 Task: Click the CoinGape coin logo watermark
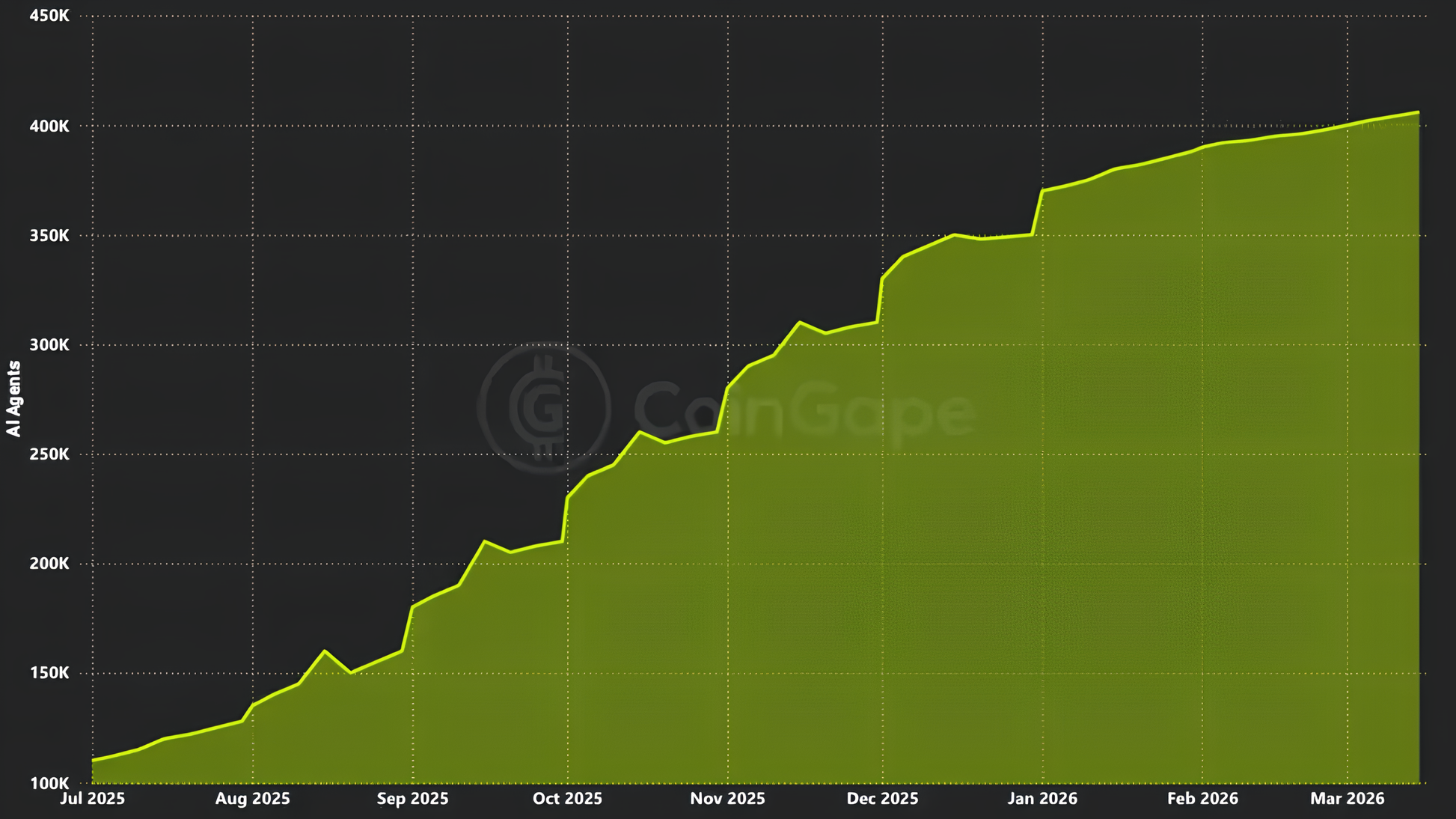click(x=544, y=408)
